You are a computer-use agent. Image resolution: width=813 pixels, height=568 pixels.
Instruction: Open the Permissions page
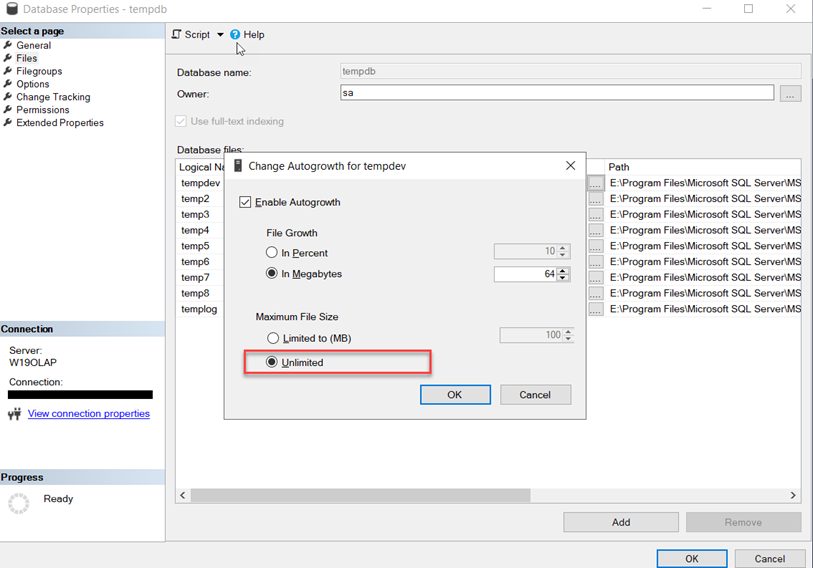pos(43,110)
